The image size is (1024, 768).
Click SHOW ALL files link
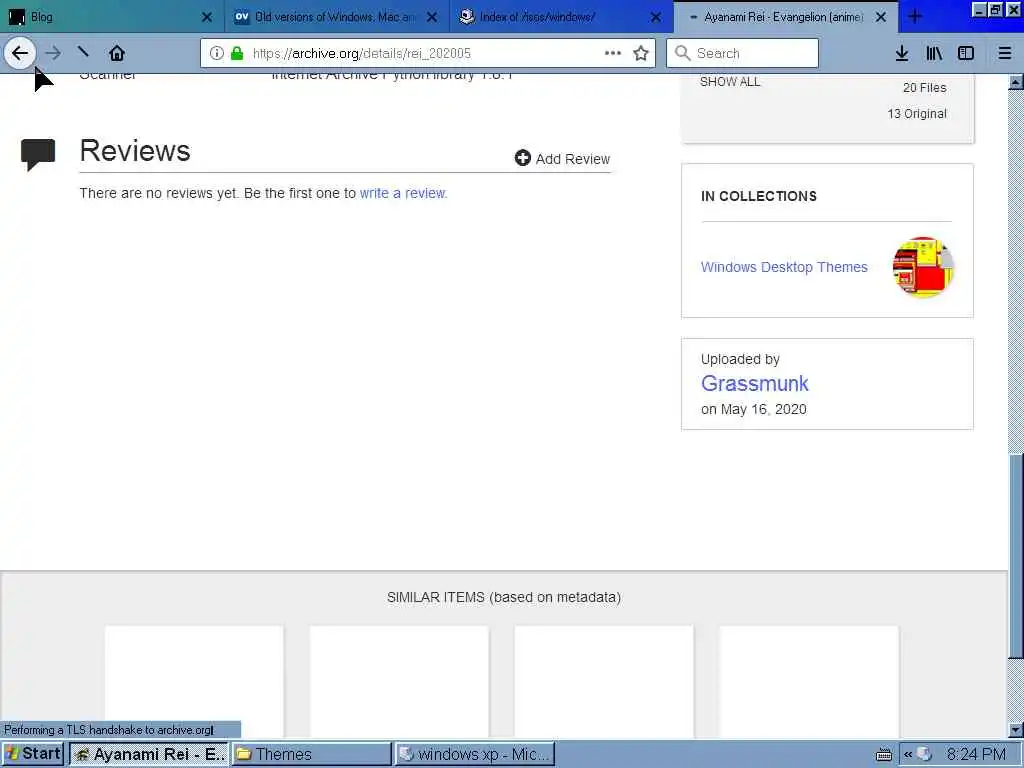pyautogui.click(x=730, y=82)
